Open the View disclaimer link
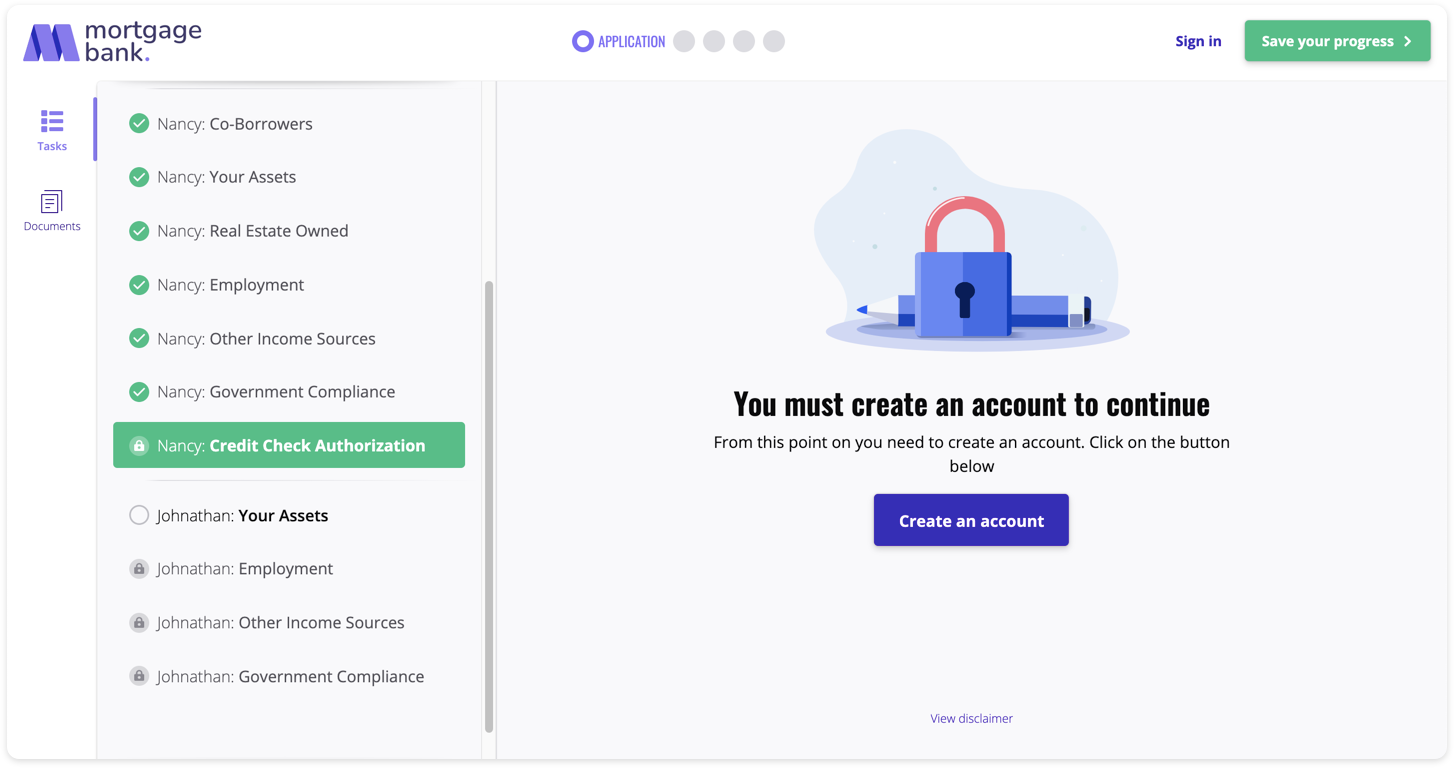This screenshot has height=768, width=1454. (971, 718)
